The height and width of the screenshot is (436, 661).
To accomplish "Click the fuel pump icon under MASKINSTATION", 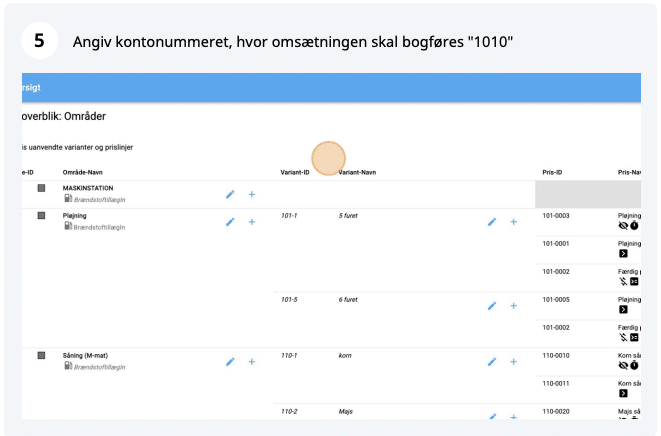I will [x=68, y=198].
